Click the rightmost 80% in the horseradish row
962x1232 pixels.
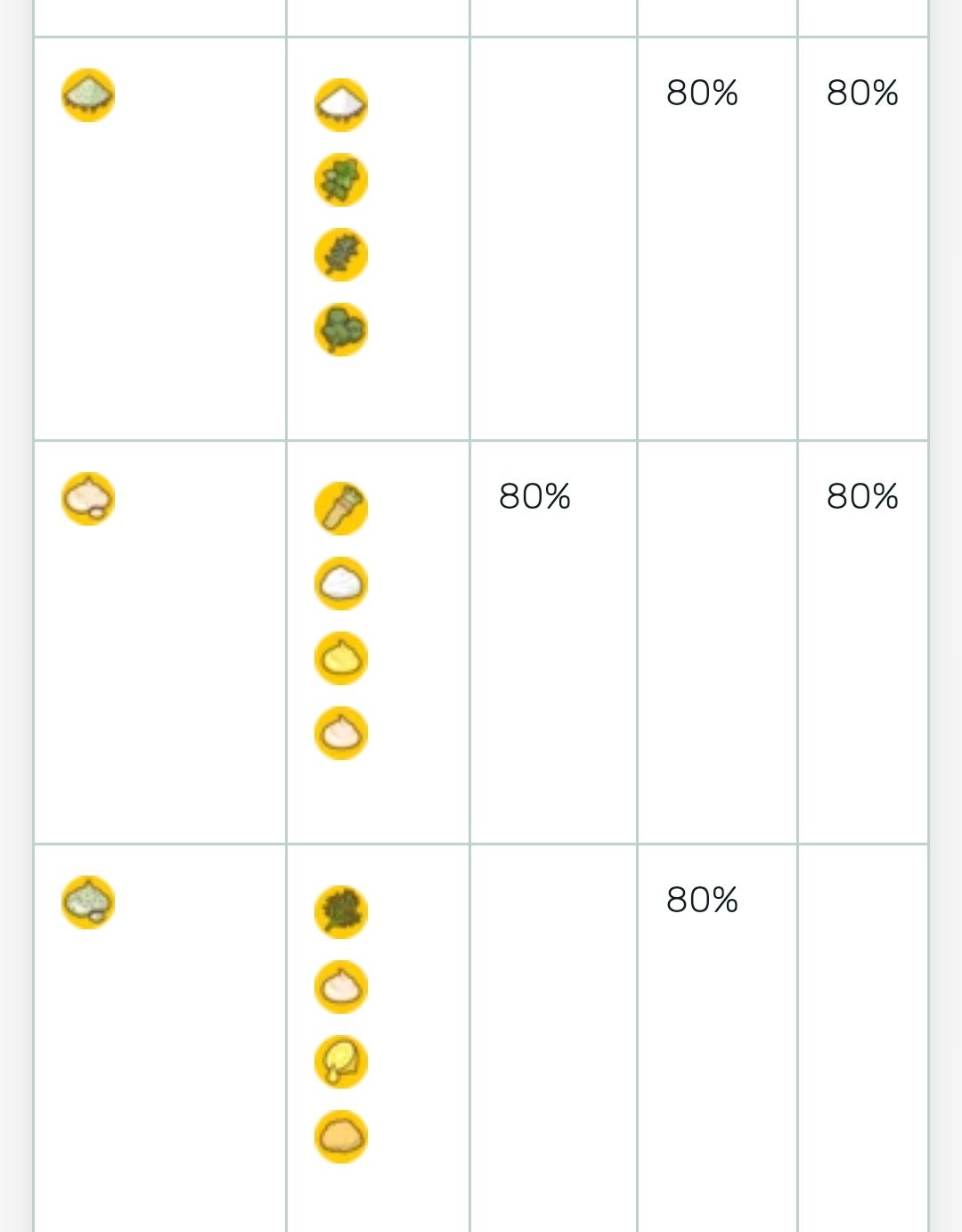862,496
